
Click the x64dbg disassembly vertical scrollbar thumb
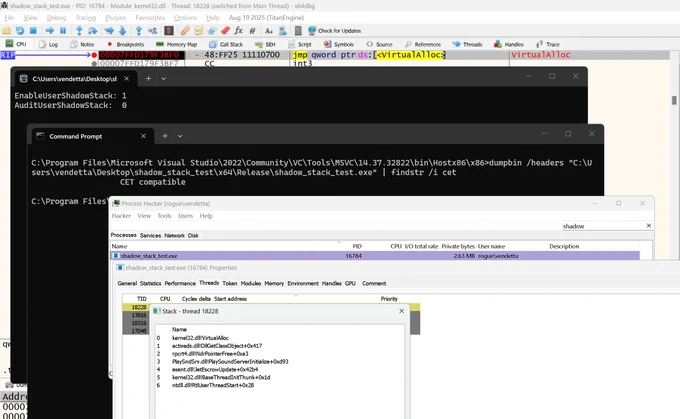[x=674, y=100]
